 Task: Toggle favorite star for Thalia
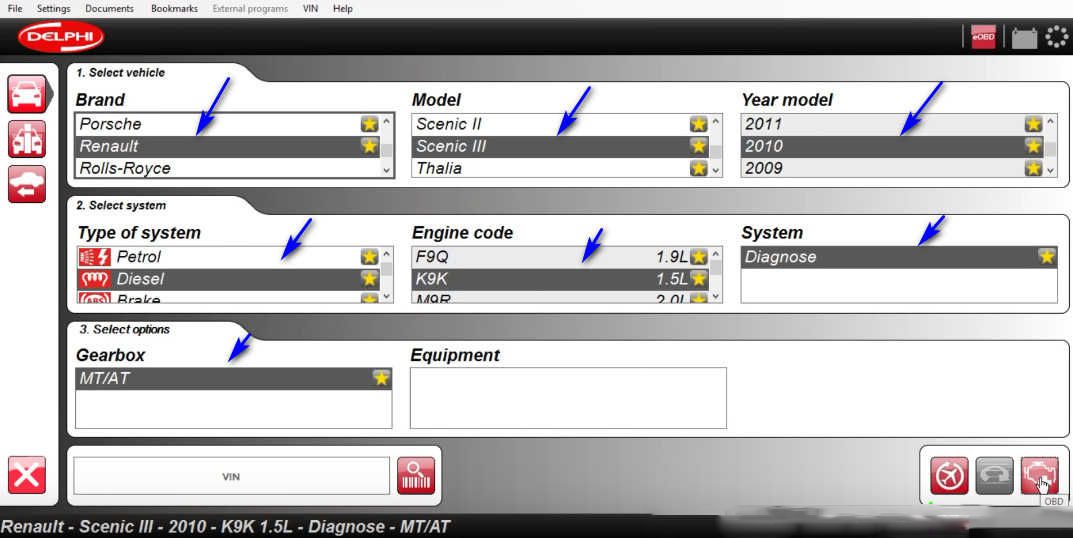pos(698,168)
